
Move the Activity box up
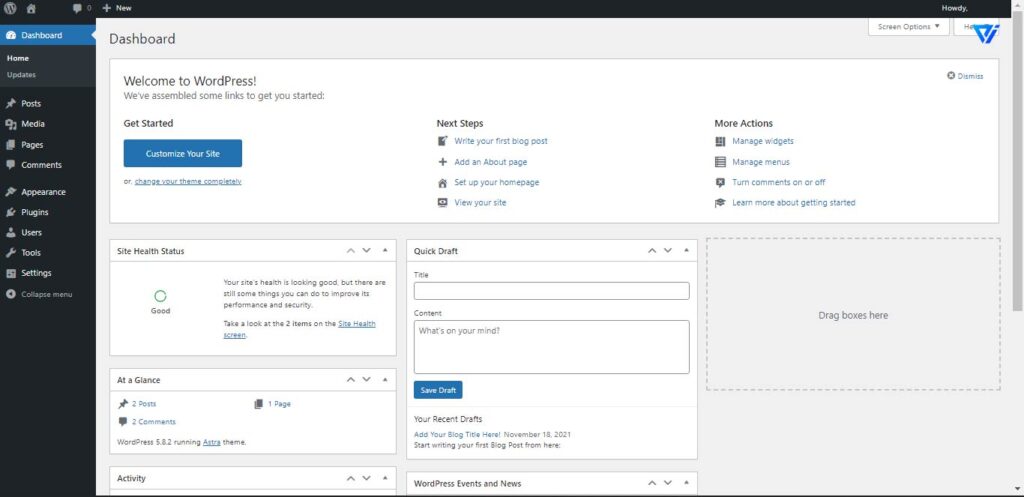pos(351,478)
